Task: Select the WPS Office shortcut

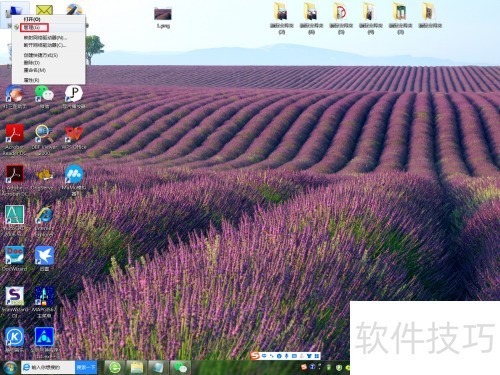Action: click(74, 138)
